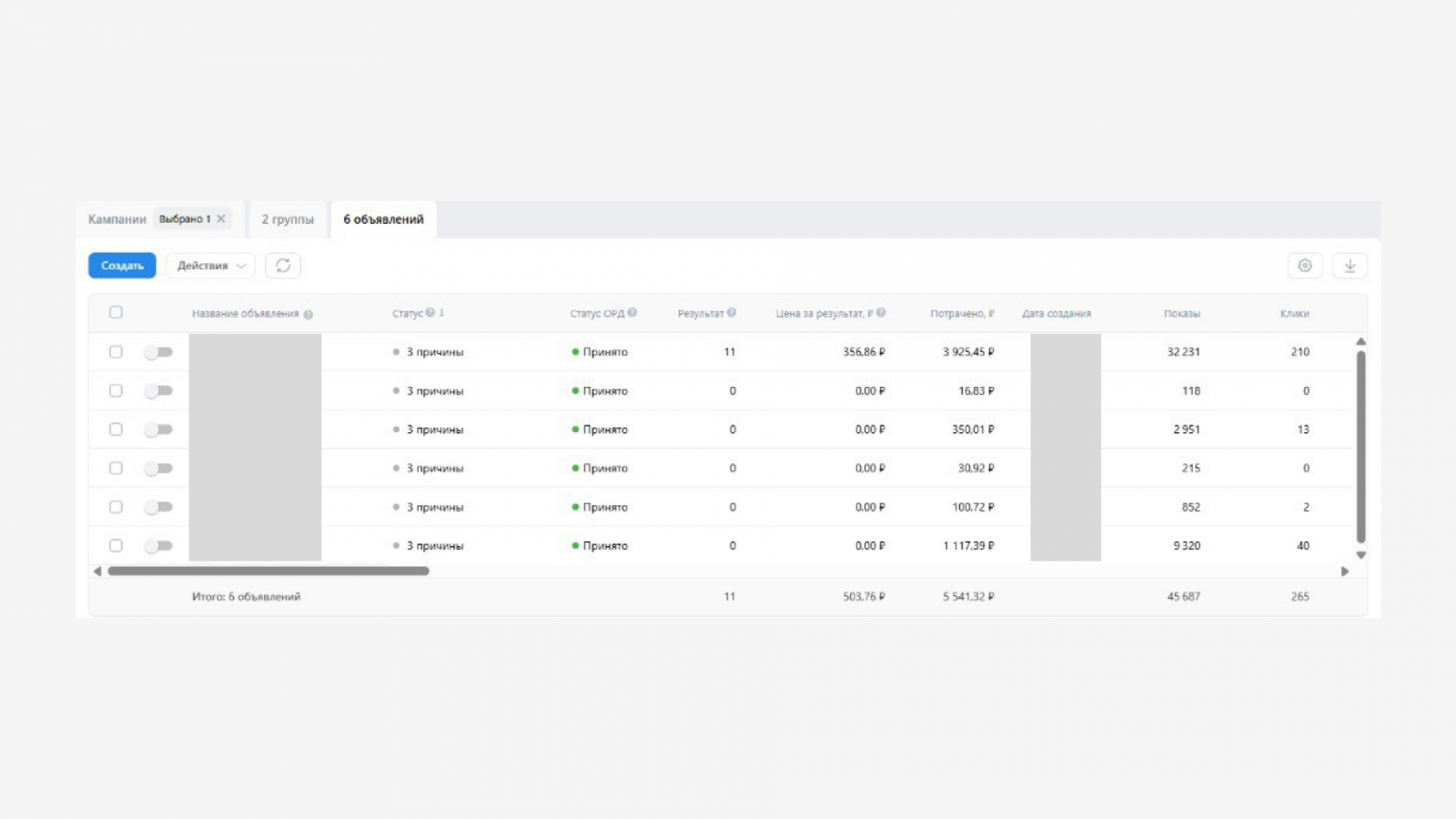
Task: Open help icon next to Результат header
Action: coord(732,312)
